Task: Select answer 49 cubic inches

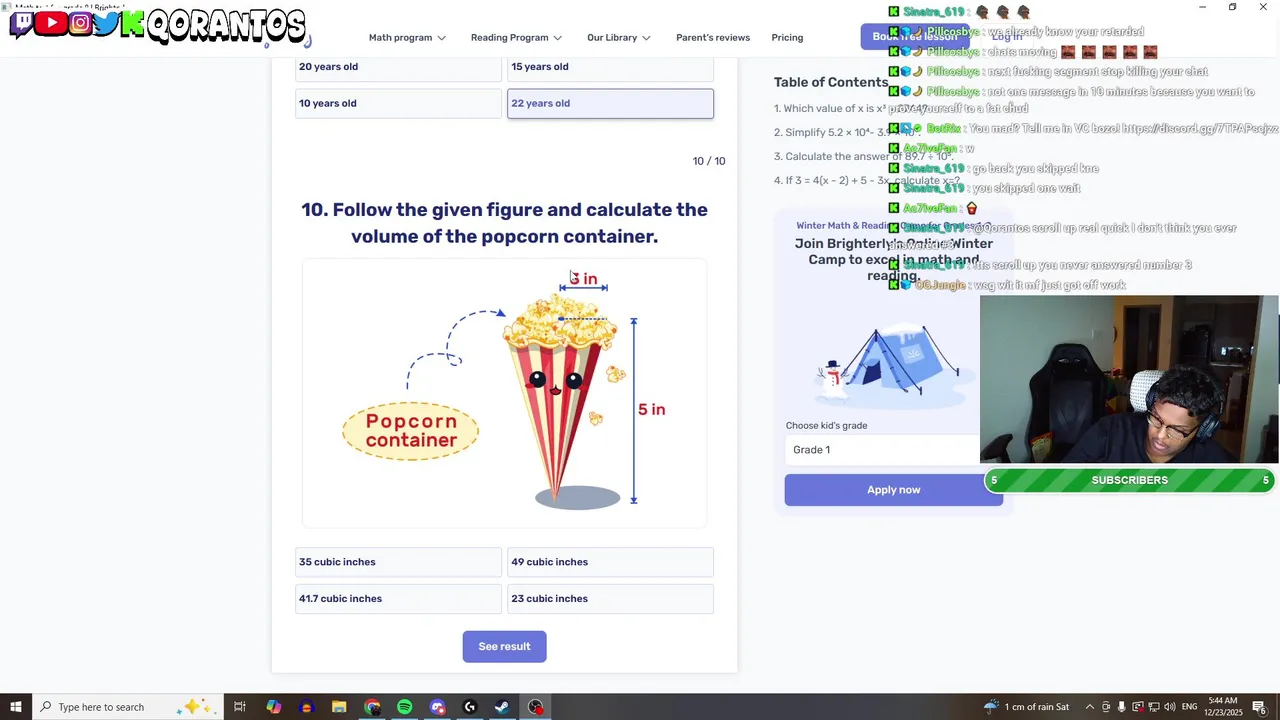Action: [x=610, y=562]
